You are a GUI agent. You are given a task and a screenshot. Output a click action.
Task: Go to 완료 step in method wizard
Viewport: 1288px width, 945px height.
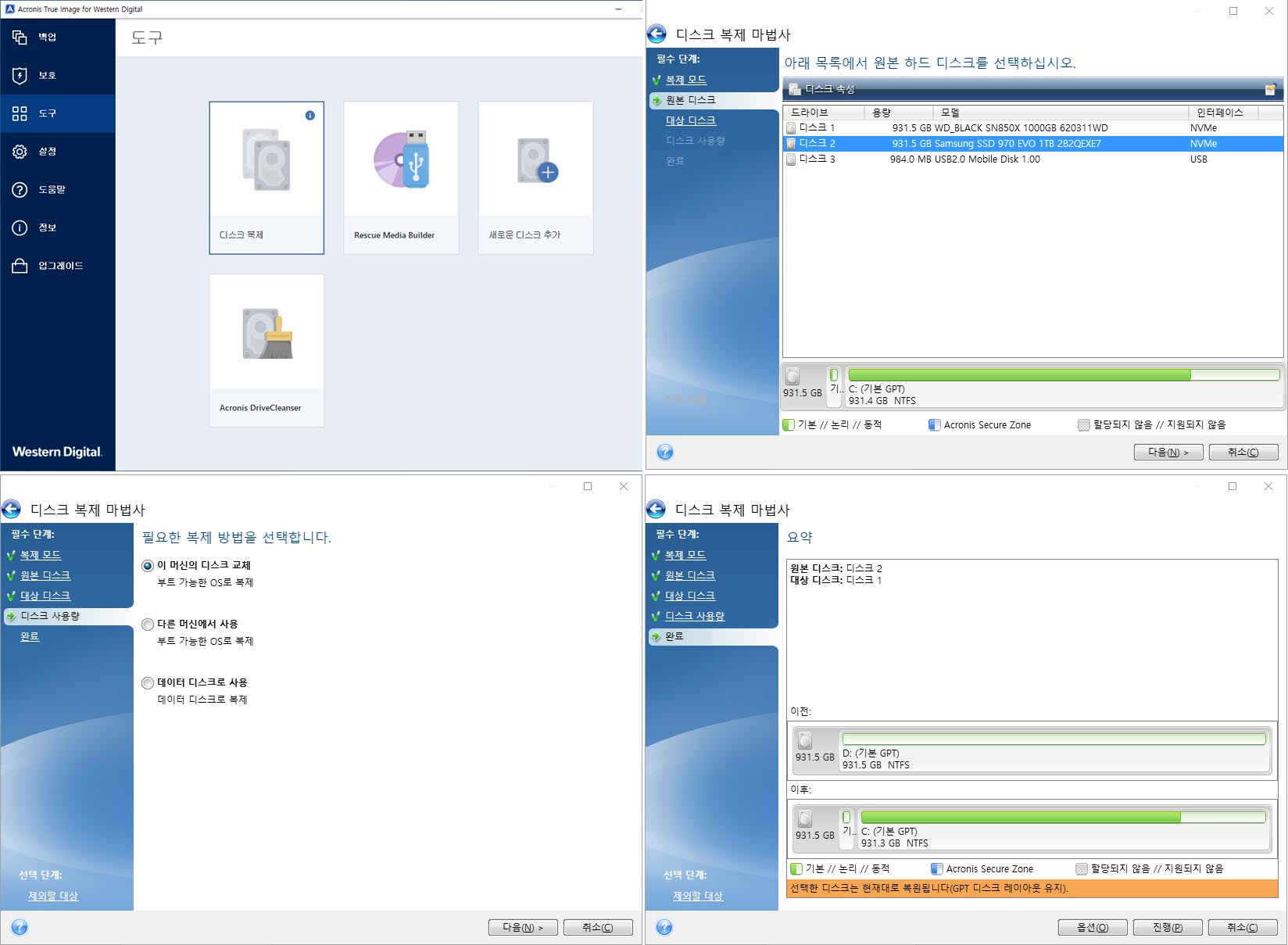click(x=30, y=636)
